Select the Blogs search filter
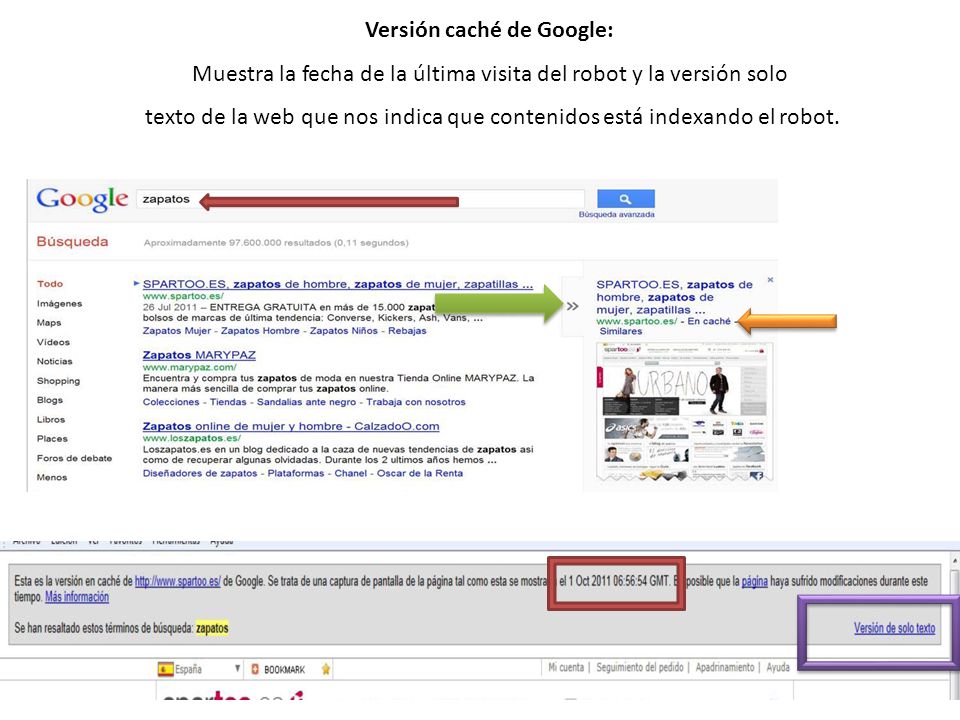Screen dimensions: 960x720 [x=50, y=400]
